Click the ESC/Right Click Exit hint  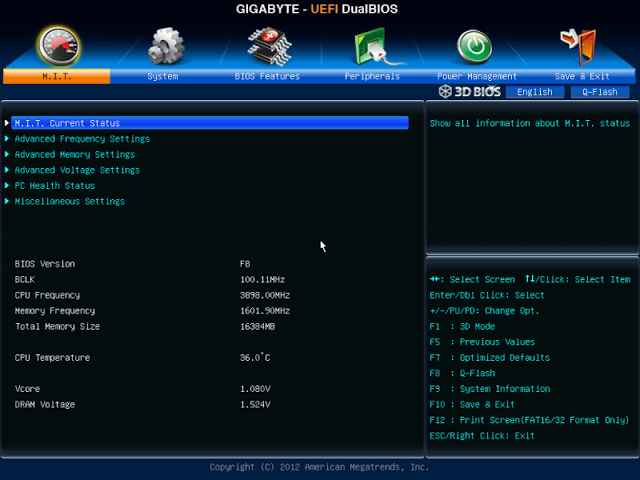482,436
